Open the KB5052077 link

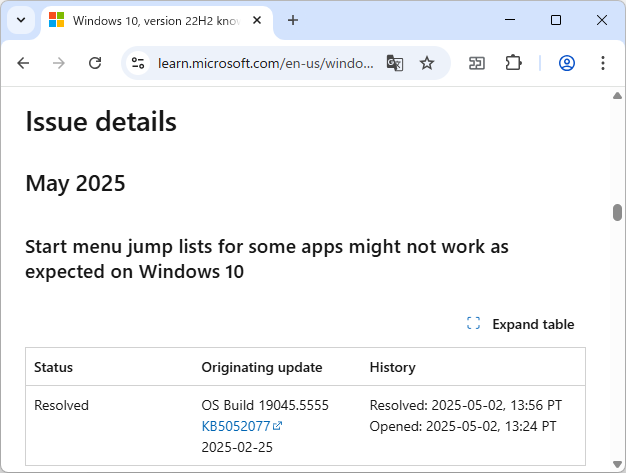tap(236, 426)
